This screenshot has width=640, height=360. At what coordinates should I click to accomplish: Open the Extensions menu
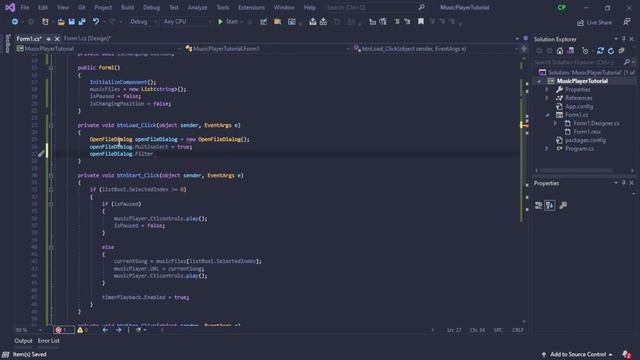click(251, 7)
